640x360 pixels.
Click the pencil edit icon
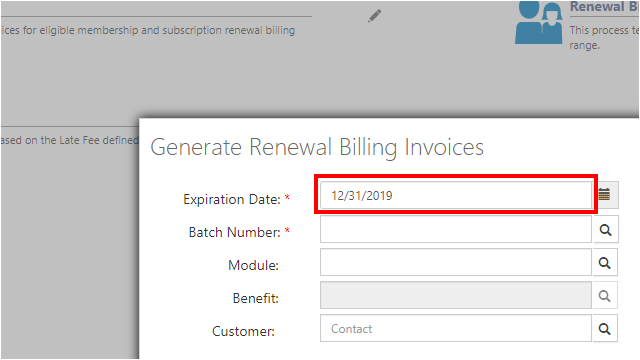pyautogui.click(x=374, y=16)
